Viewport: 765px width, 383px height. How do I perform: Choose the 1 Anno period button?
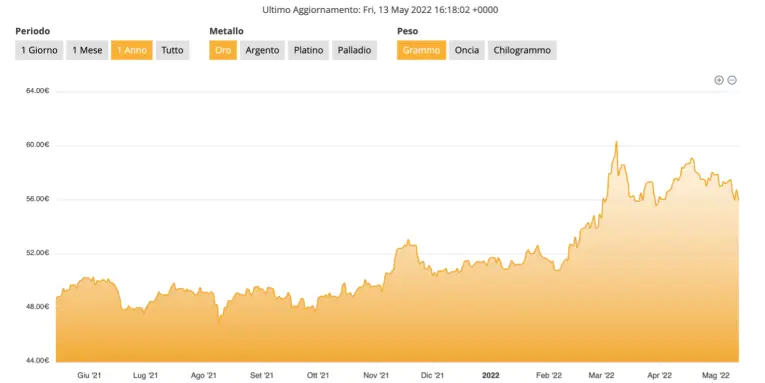[x=132, y=50]
